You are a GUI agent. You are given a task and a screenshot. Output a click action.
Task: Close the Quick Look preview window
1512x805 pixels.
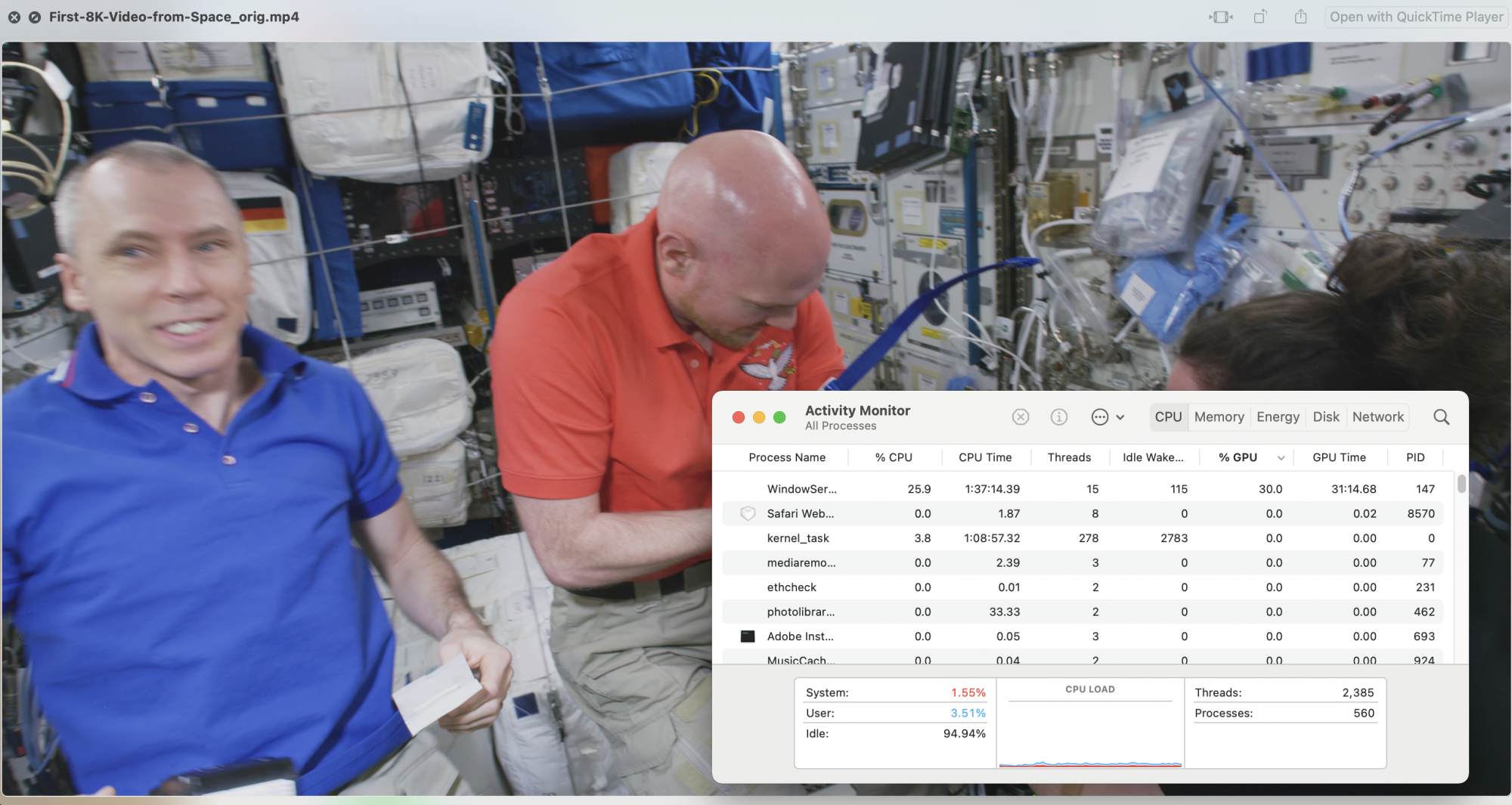click(x=14, y=17)
